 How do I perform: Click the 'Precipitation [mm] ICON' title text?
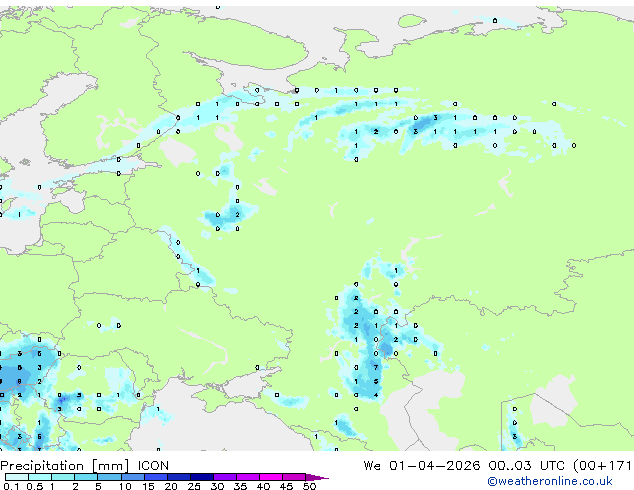click(x=85, y=466)
